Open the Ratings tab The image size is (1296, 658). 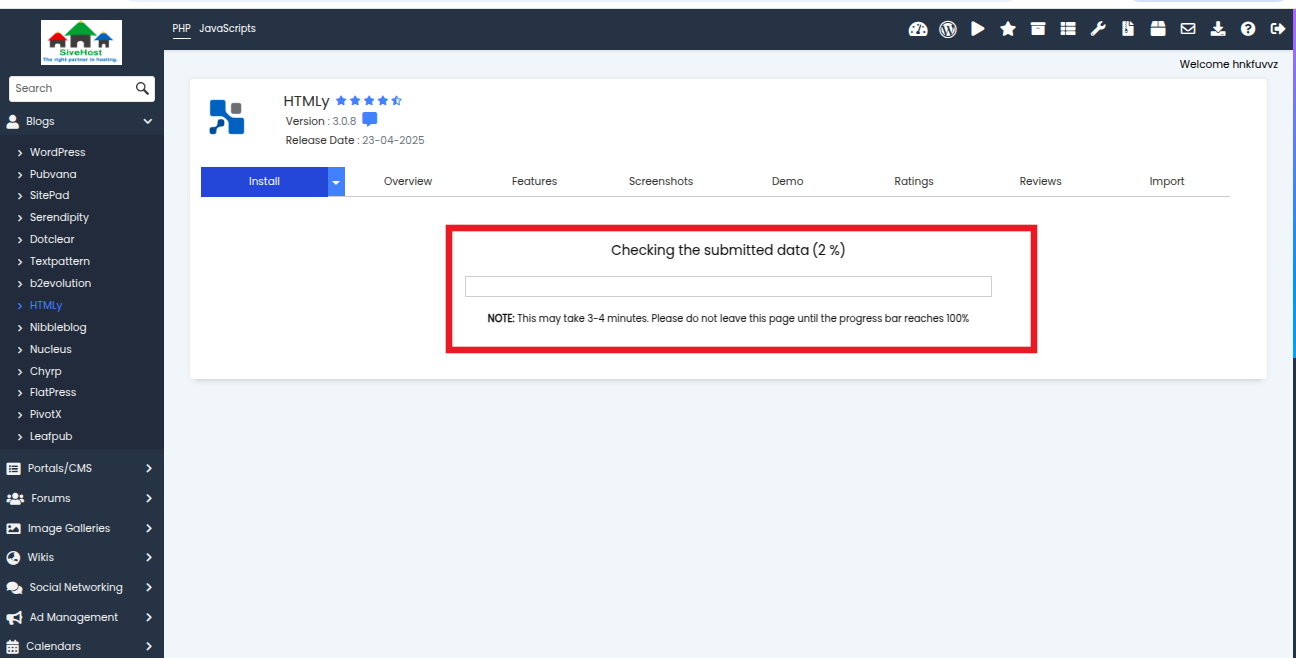tap(914, 182)
